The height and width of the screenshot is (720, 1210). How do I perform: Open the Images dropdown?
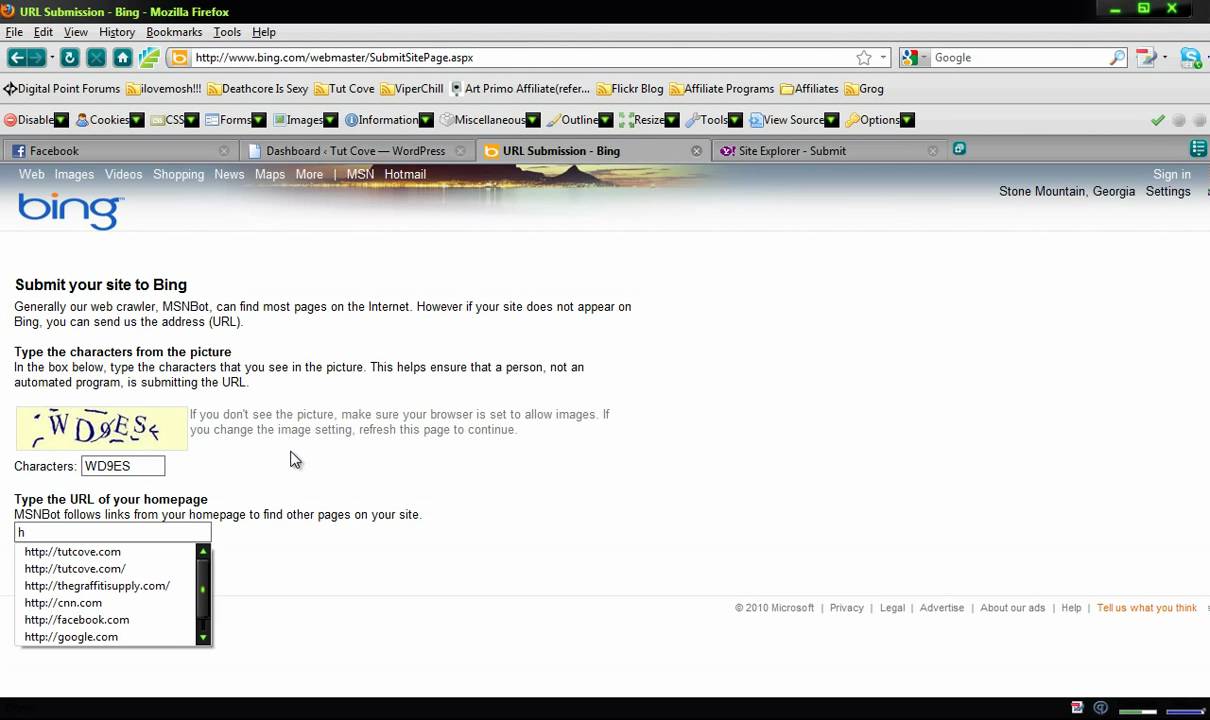pos(305,120)
